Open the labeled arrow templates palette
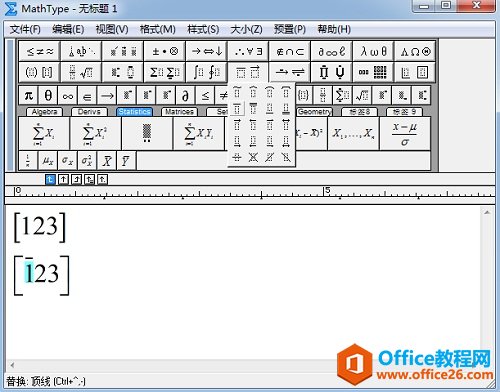This screenshot has height=392, width=500. [290, 72]
